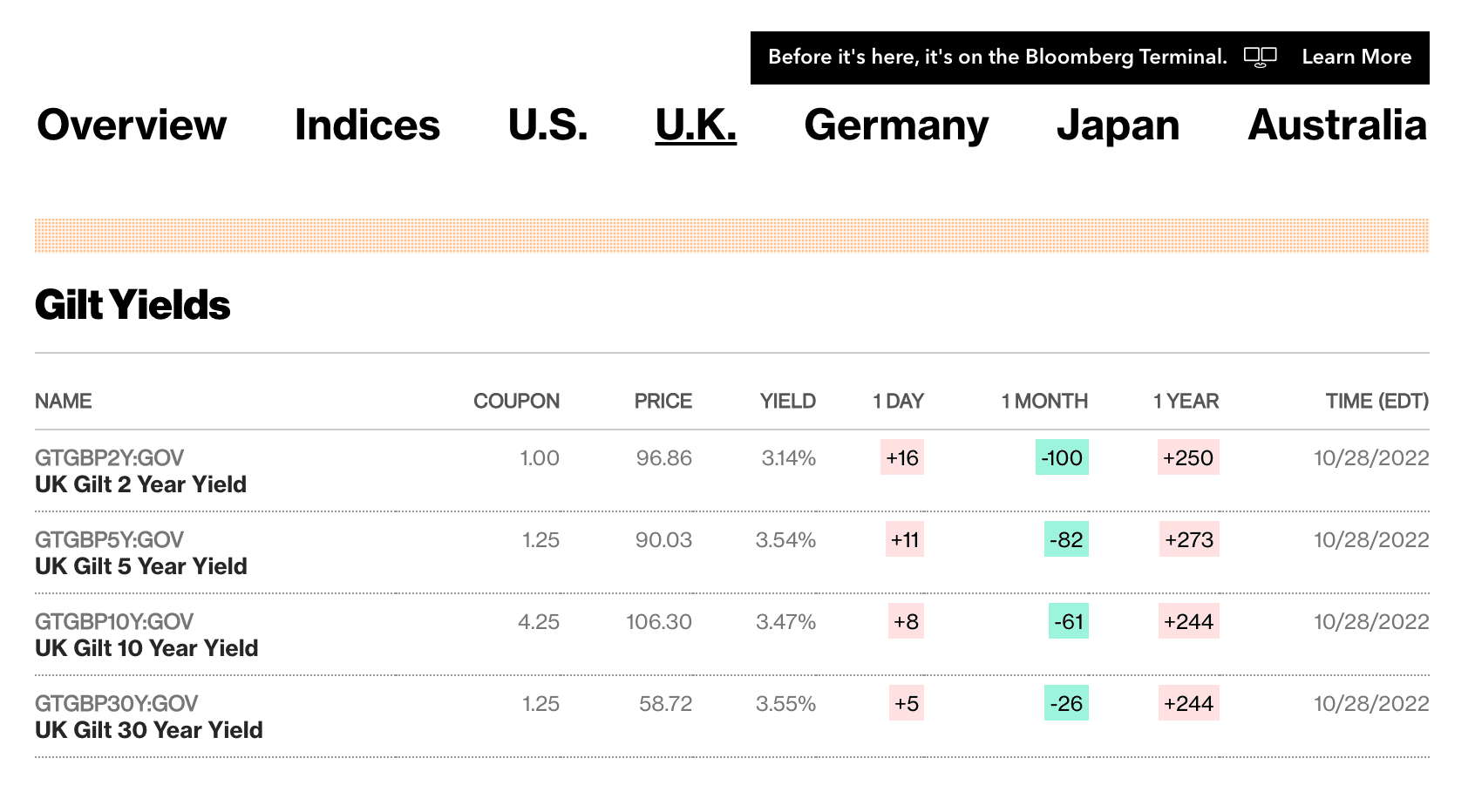1475x812 pixels.
Task: Switch to the Indices section
Action: pos(367,125)
